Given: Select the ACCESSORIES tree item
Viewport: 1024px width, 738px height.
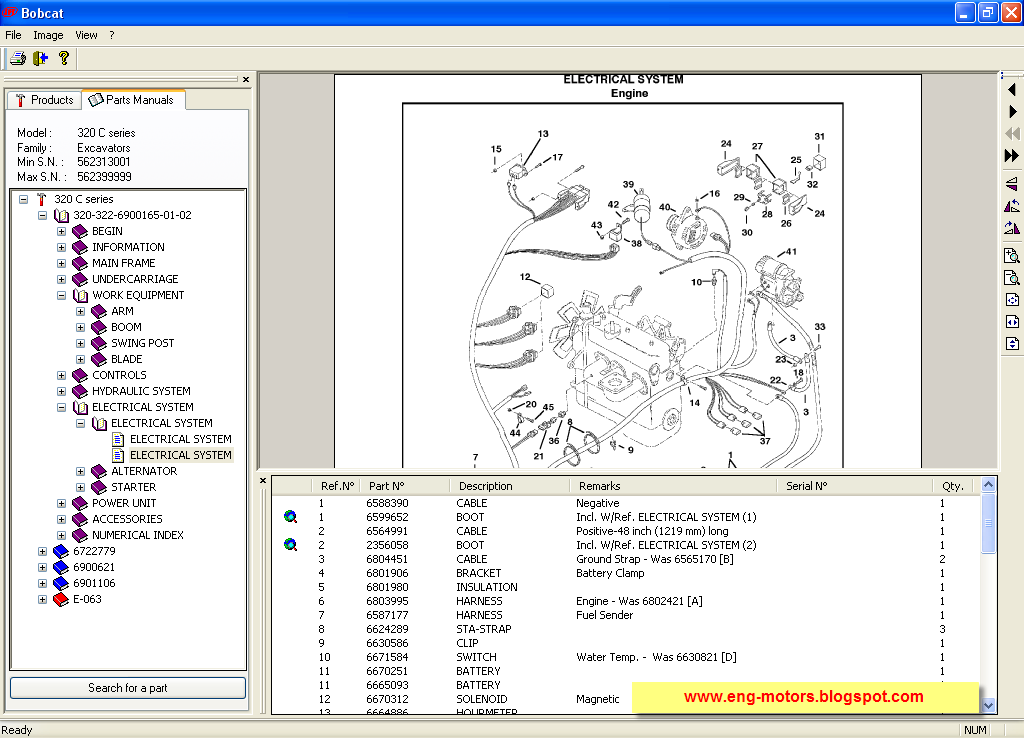Looking at the screenshot, I should tap(127, 519).
